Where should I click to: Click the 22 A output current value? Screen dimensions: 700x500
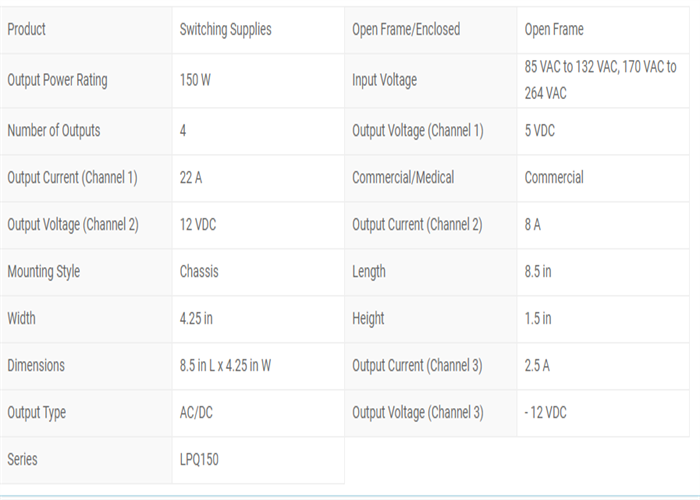191,178
